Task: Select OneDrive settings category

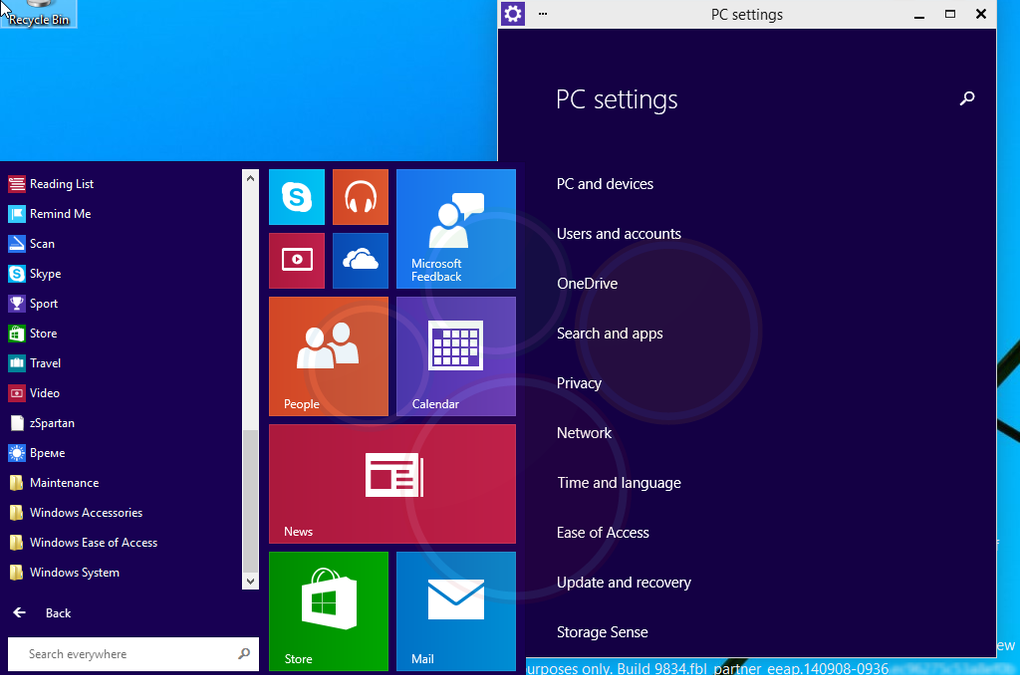Action: (587, 284)
